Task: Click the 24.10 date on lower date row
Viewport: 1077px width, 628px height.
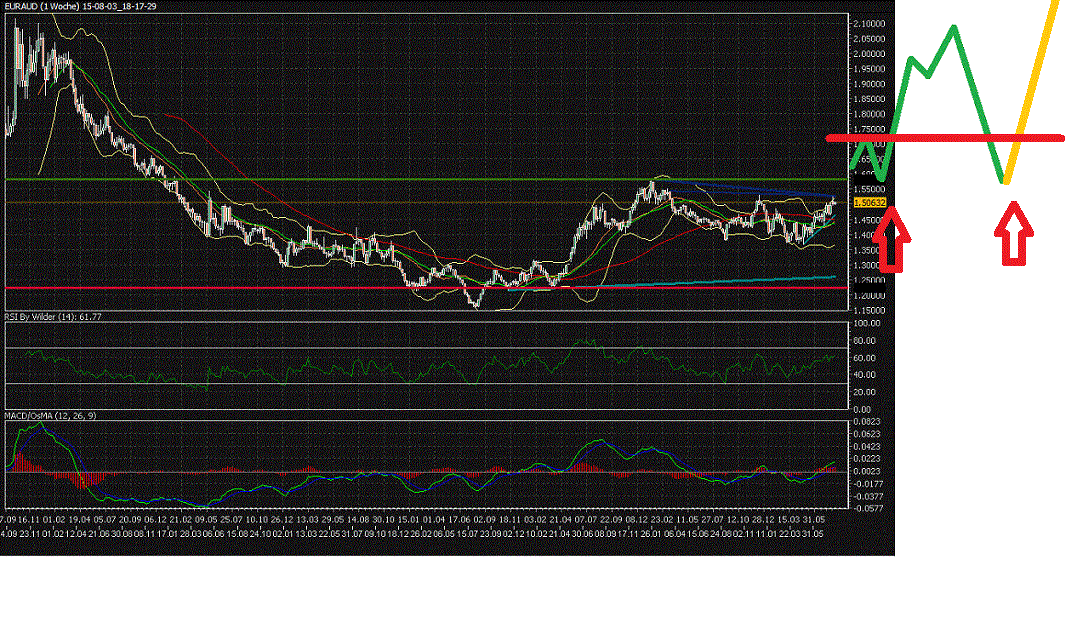Action: (x=260, y=534)
